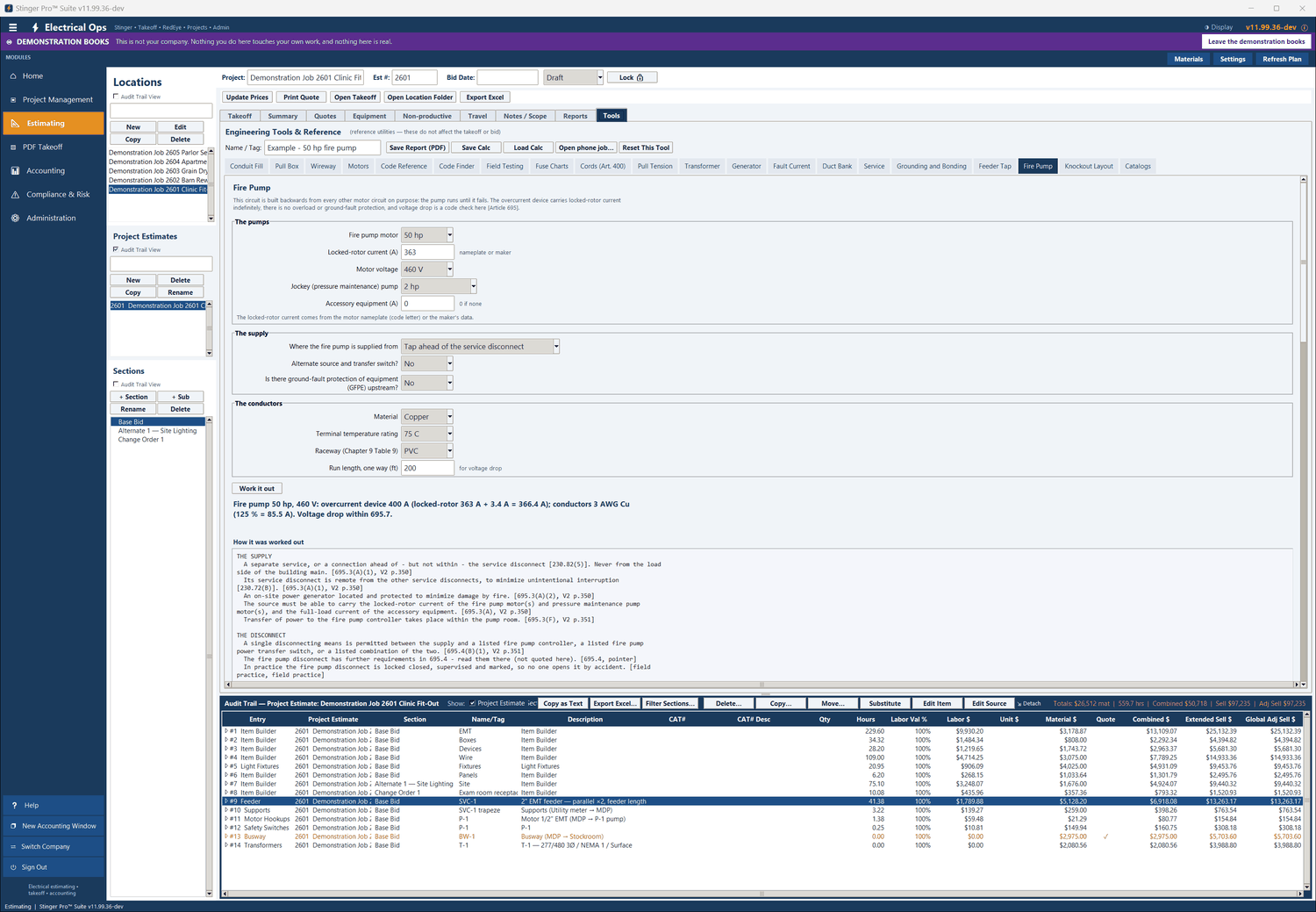Click the Display moon icon
This screenshot has width=1316, height=912.
tap(1206, 27)
